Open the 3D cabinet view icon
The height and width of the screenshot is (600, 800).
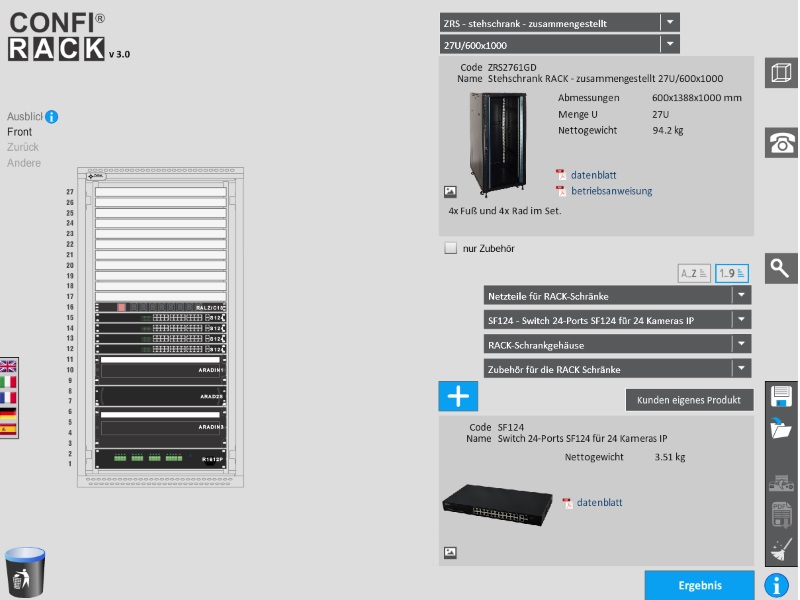781,73
